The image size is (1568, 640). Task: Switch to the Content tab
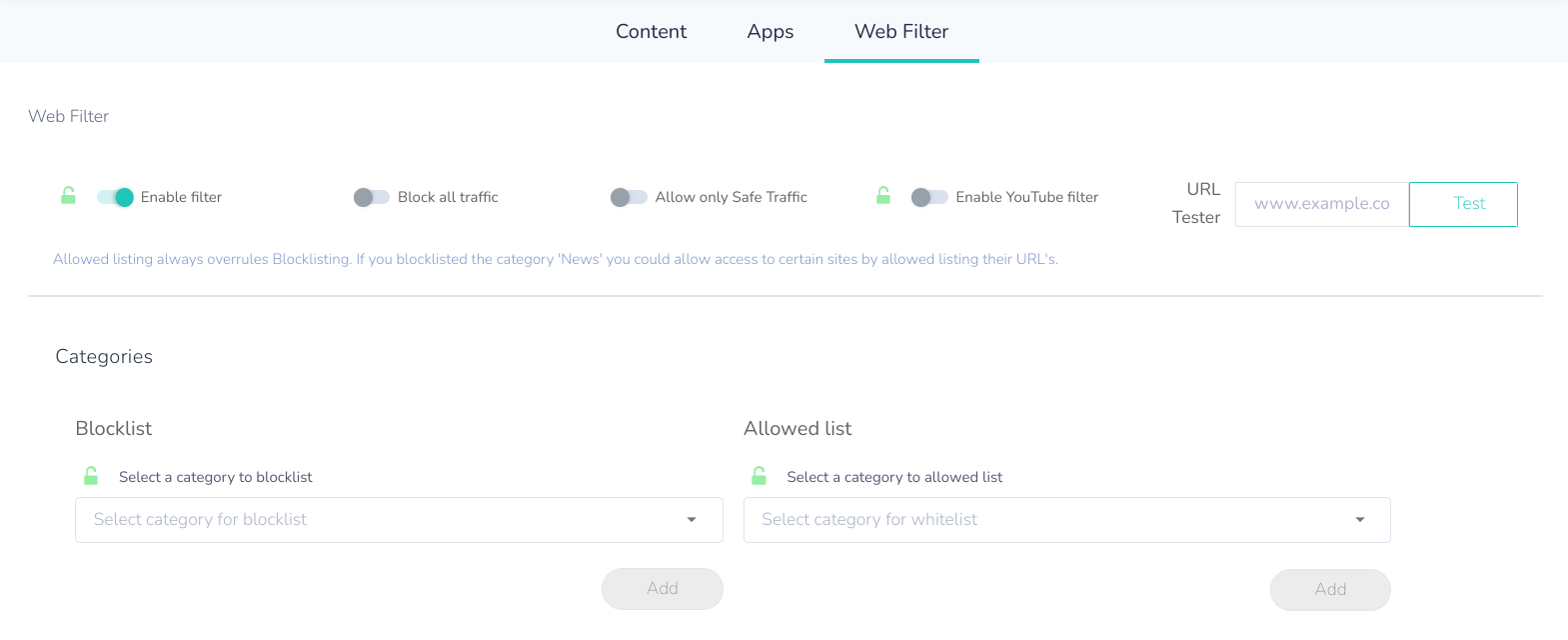coord(652,31)
